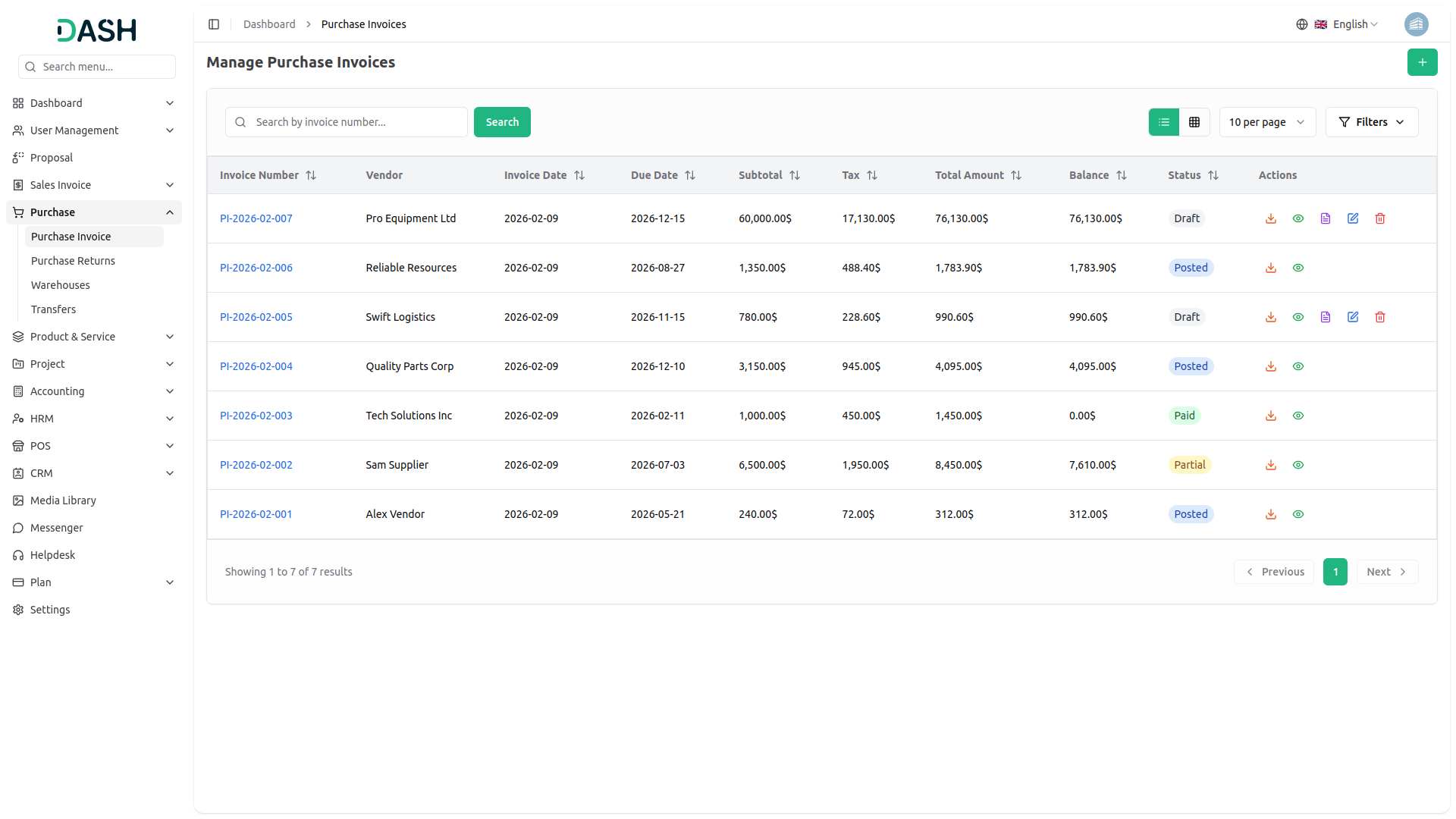Click the green plus create invoice button
The height and width of the screenshot is (819, 1456).
coord(1422,62)
